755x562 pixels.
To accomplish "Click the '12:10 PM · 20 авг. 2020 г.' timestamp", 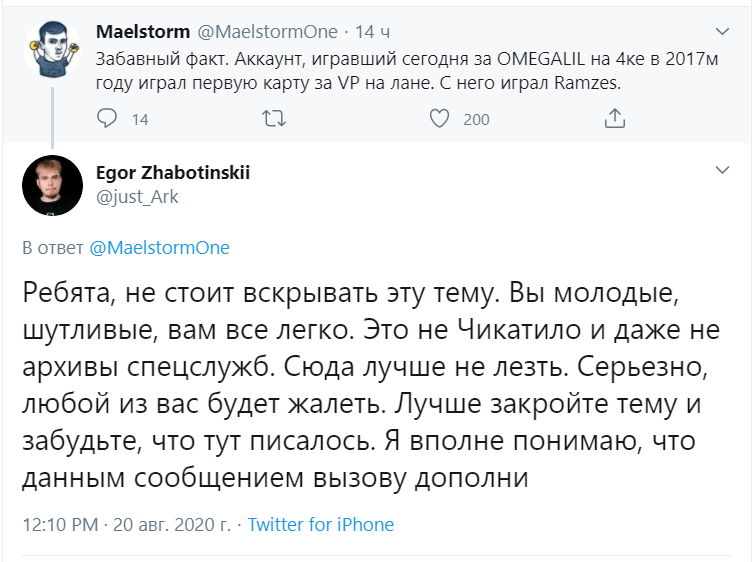I will (x=126, y=524).
